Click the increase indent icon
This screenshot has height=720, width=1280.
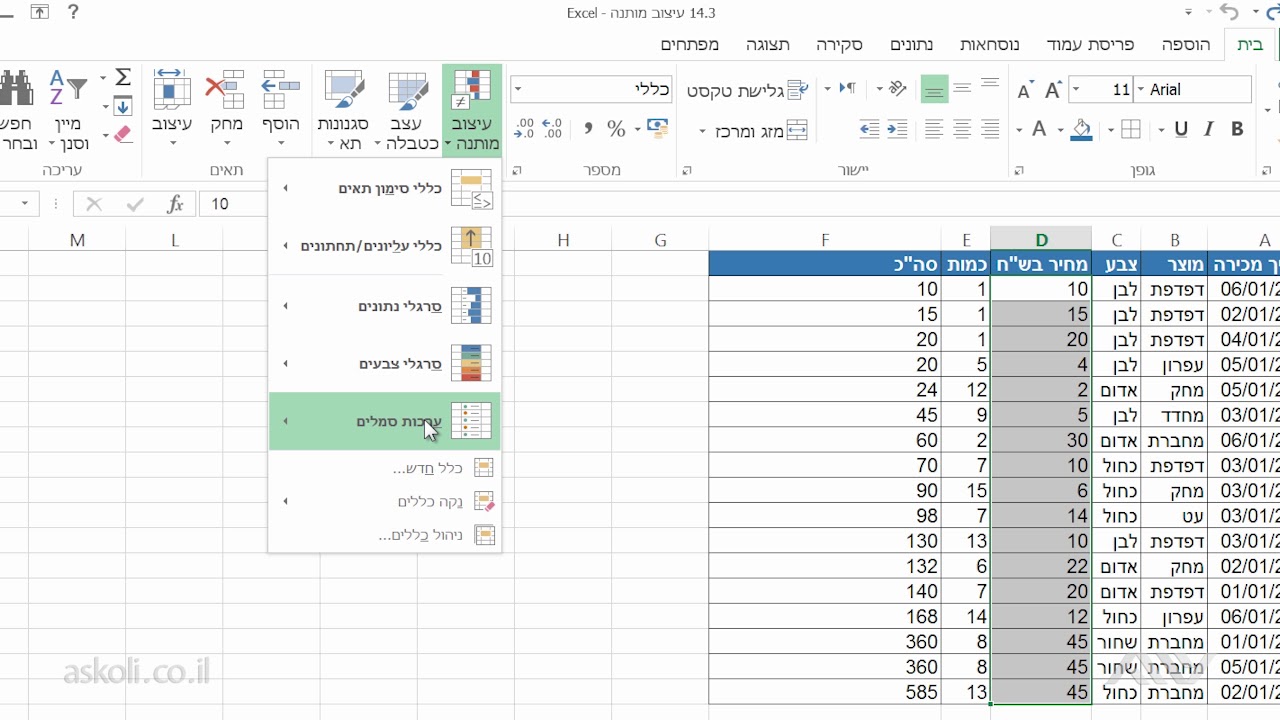point(870,129)
